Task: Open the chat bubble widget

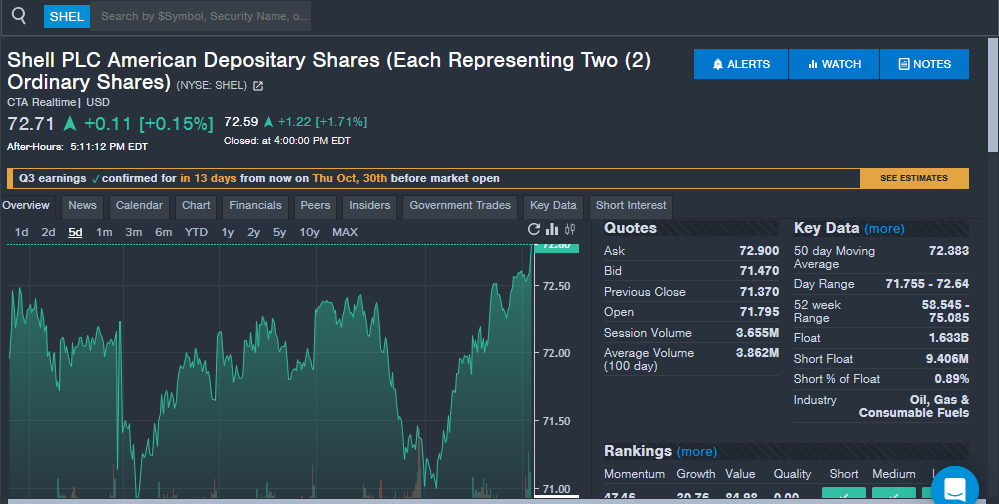Action: point(953,488)
